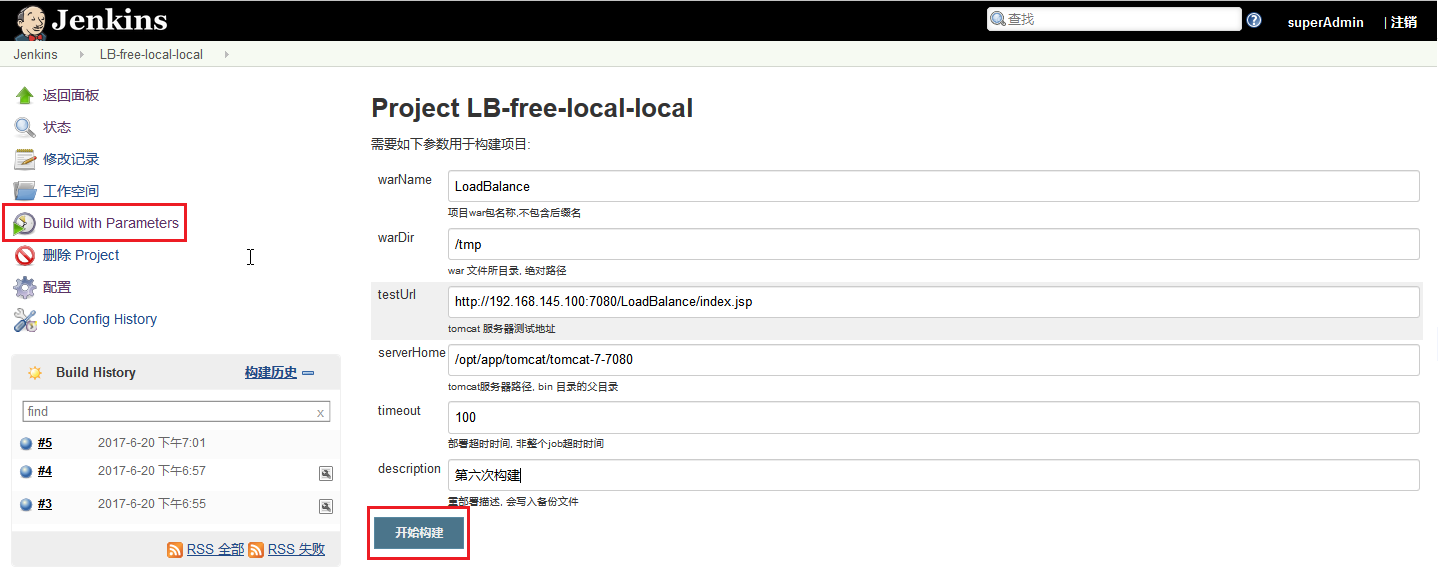Screen dimensions: 1438x575
Task: Expand the Jenkins breadcrumb arrow
Action: coord(81,54)
